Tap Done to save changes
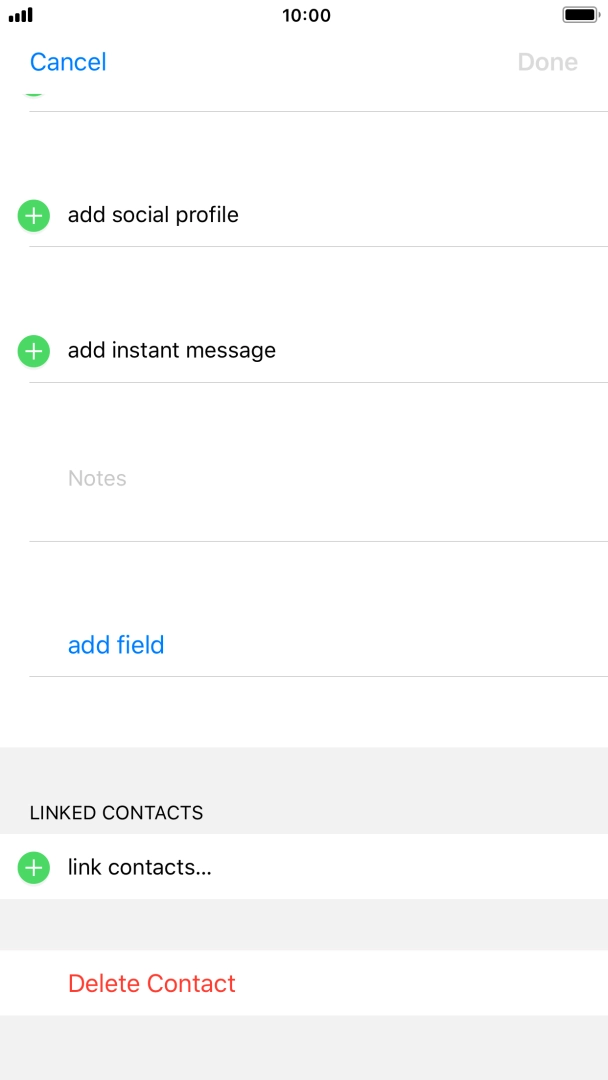The width and height of the screenshot is (608, 1080). coord(547,61)
